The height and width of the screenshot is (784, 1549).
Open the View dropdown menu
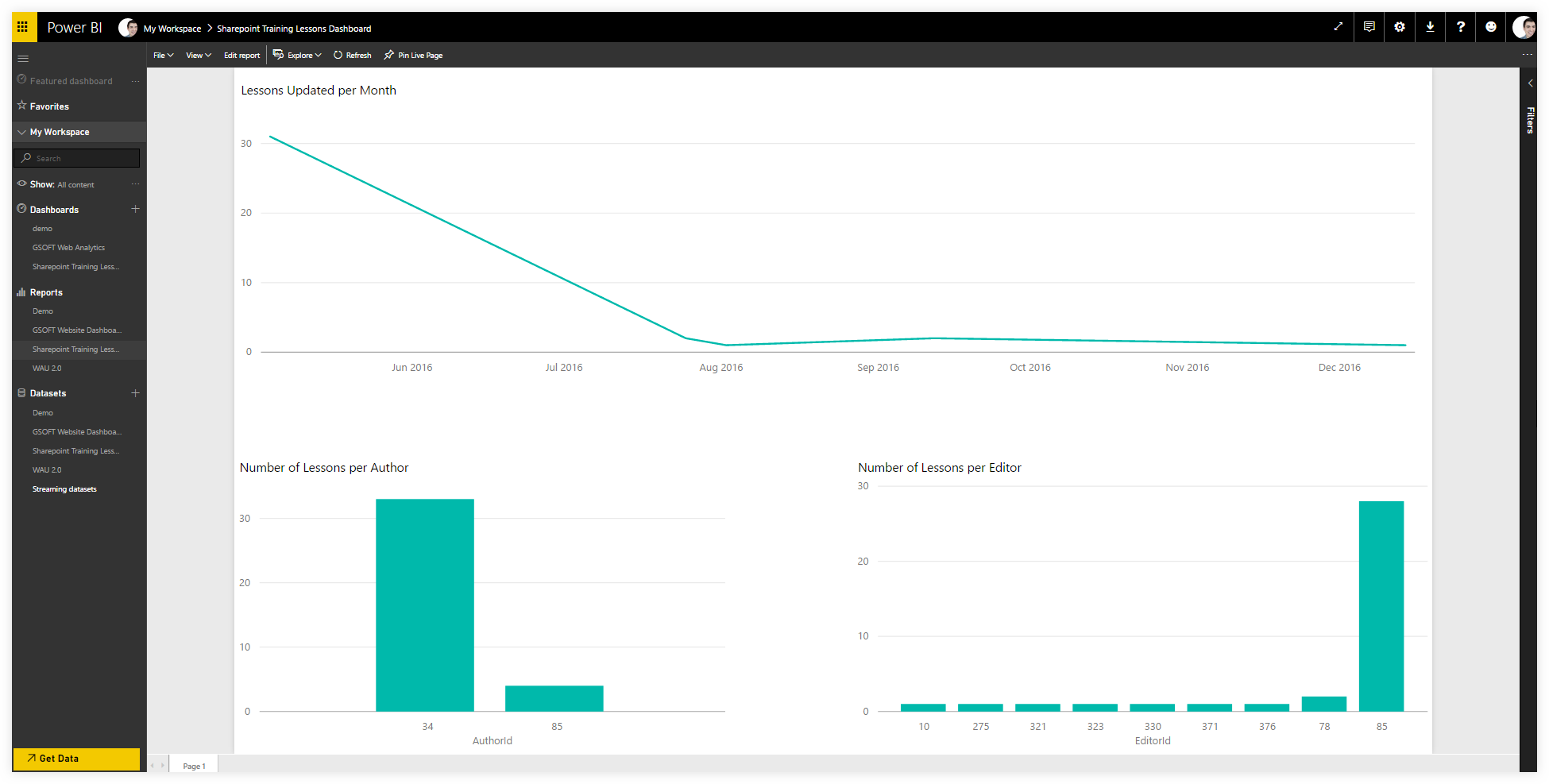click(x=197, y=55)
